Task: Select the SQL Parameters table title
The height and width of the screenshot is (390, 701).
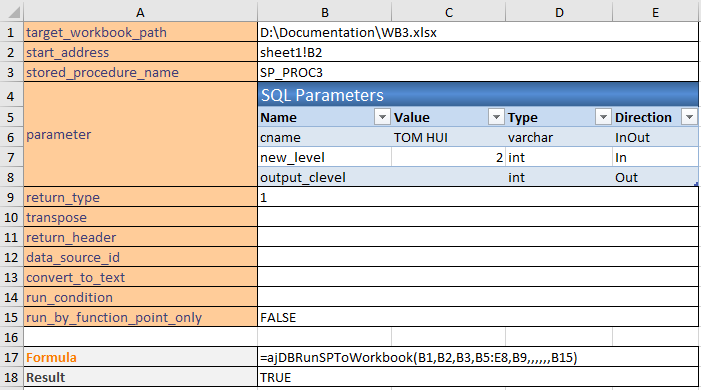Action: [x=478, y=95]
